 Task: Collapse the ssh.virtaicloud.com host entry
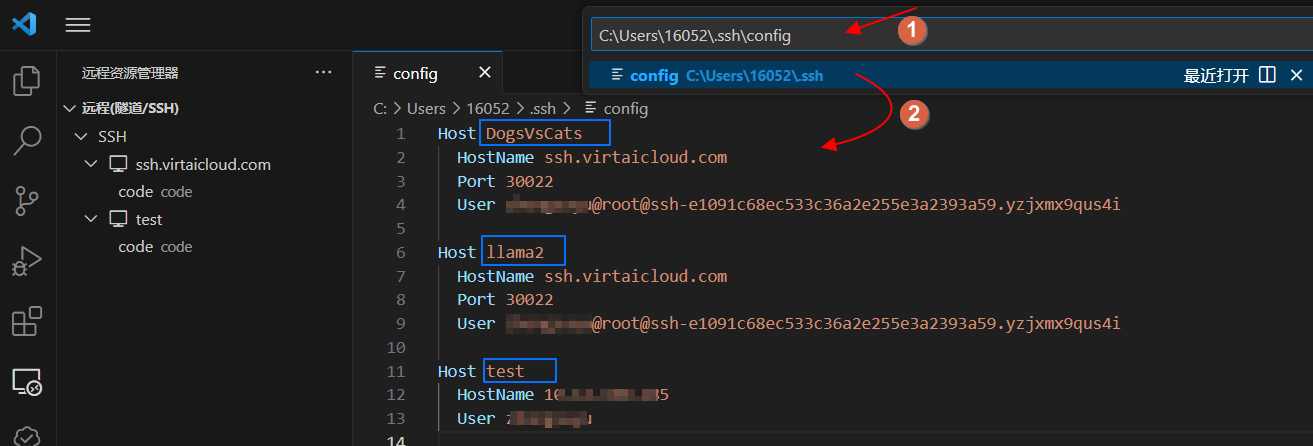pos(92,164)
